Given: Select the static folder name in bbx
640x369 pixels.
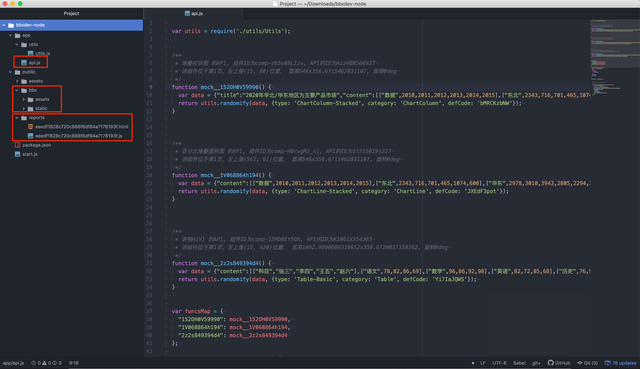Looking at the screenshot, I should pyautogui.click(x=41, y=109).
